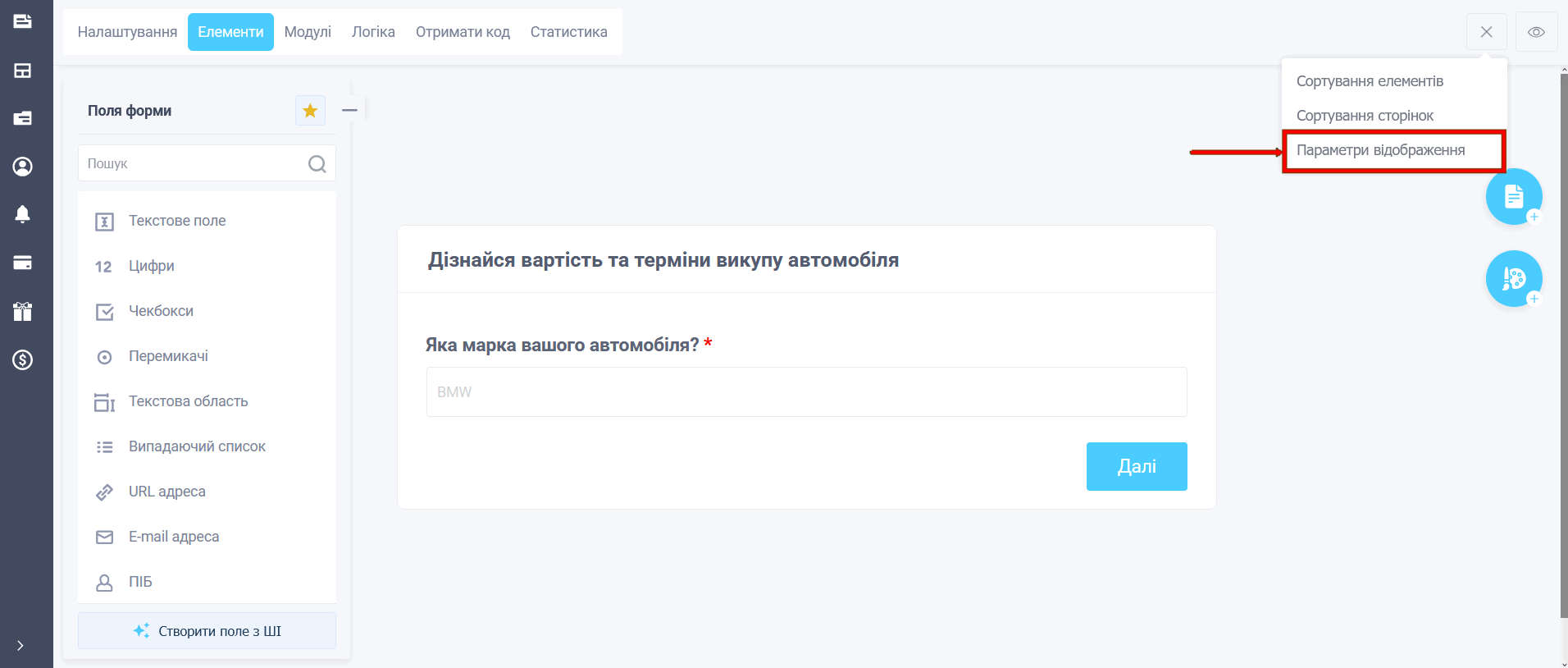Add the Випадаючий список field element
The image size is (1568, 668).
click(207, 446)
